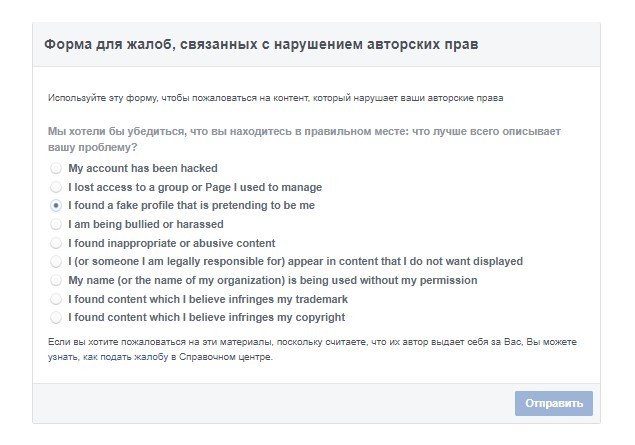Choose radio for name used without permission

tap(55, 280)
